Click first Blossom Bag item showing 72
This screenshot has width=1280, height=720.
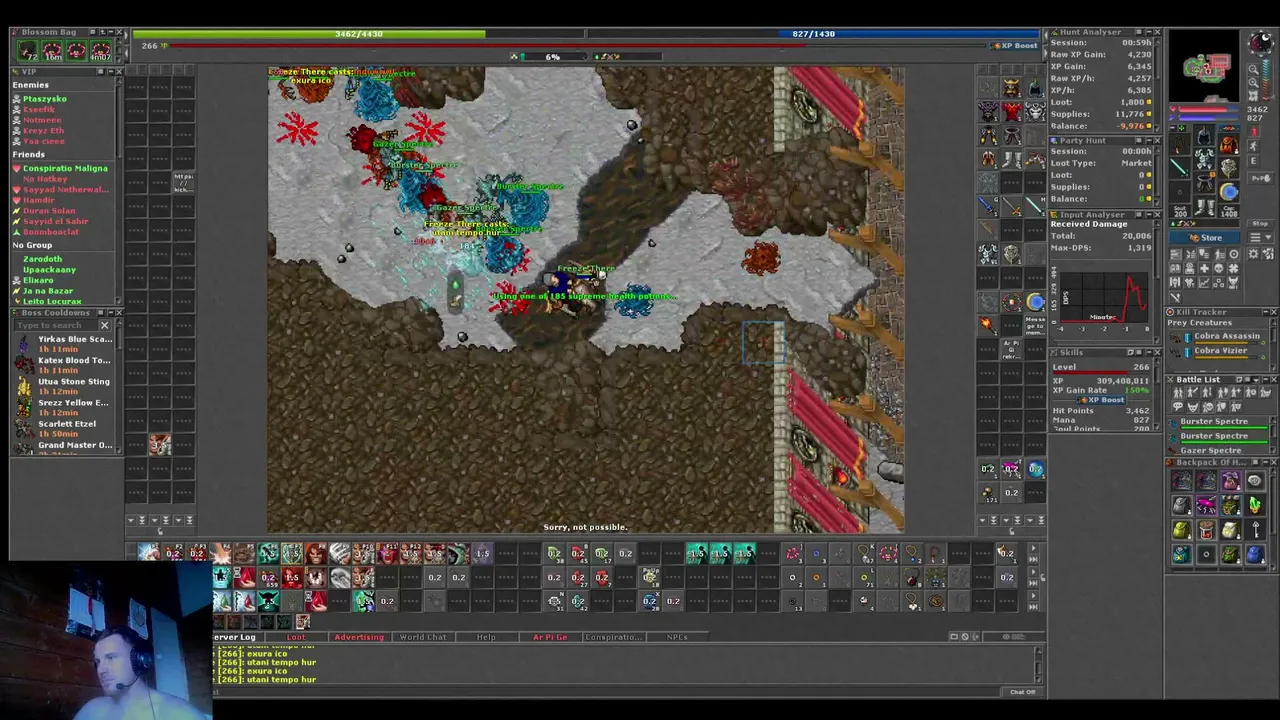pyautogui.click(x=27, y=51)
